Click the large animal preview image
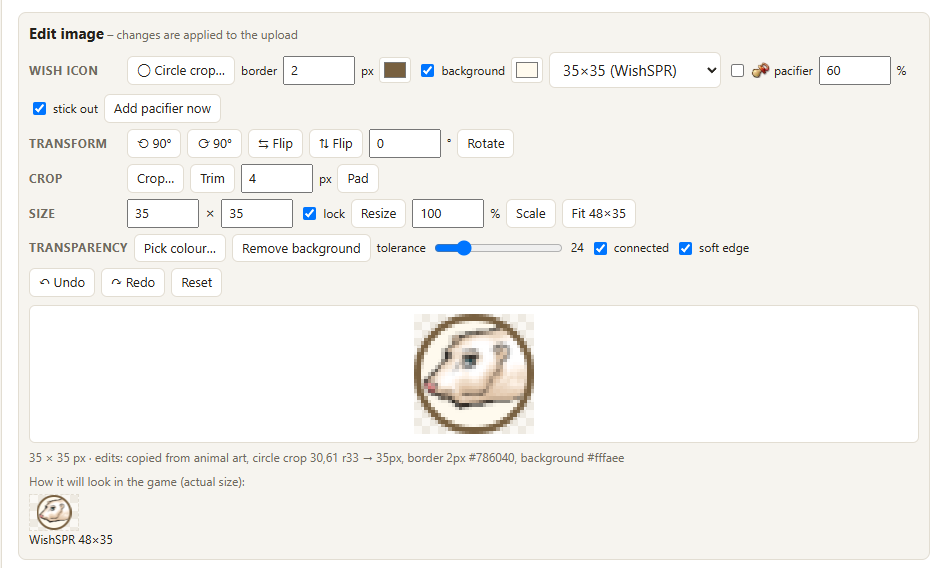 click(x=474, y=373)
